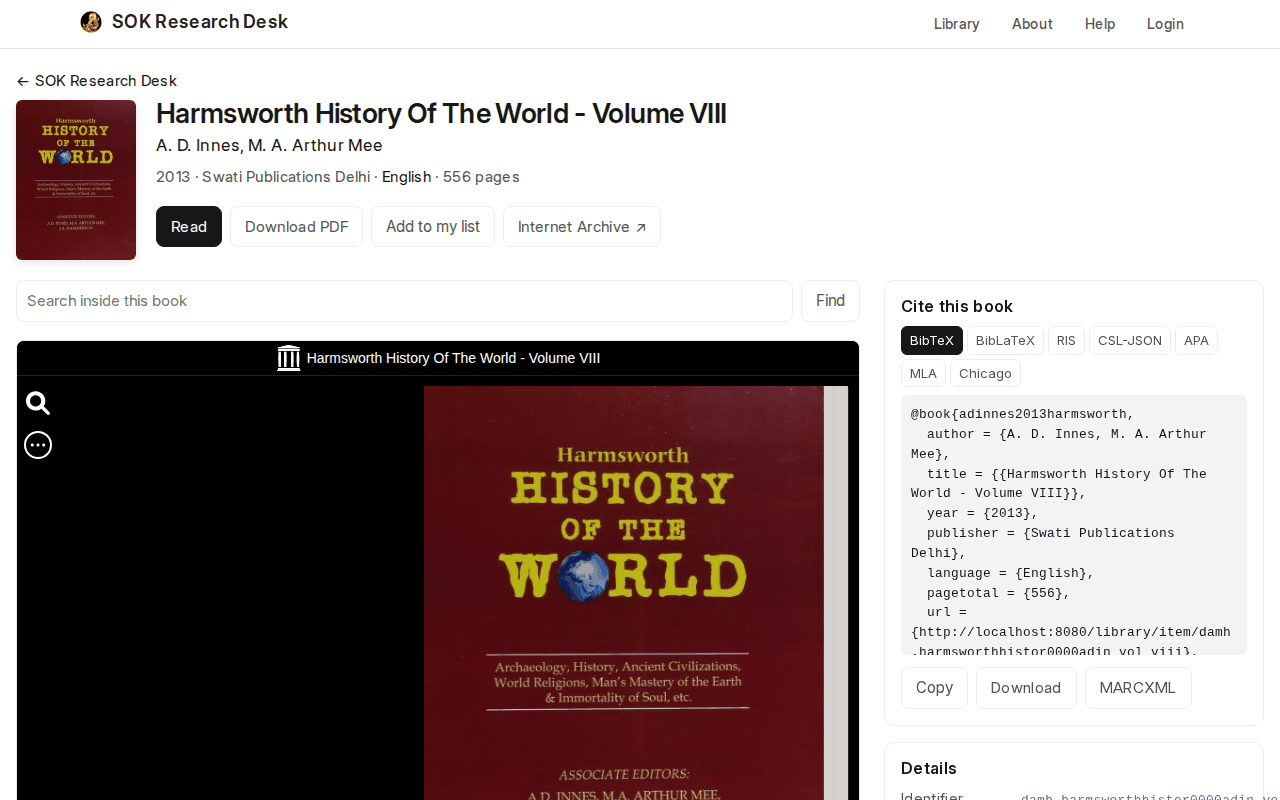
Task: Open the About nav link
Action: pyautogui.click(x=1032, y=24)
